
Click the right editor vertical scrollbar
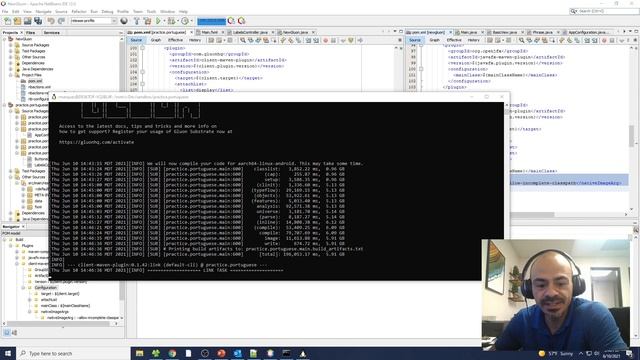pos(631,135)
